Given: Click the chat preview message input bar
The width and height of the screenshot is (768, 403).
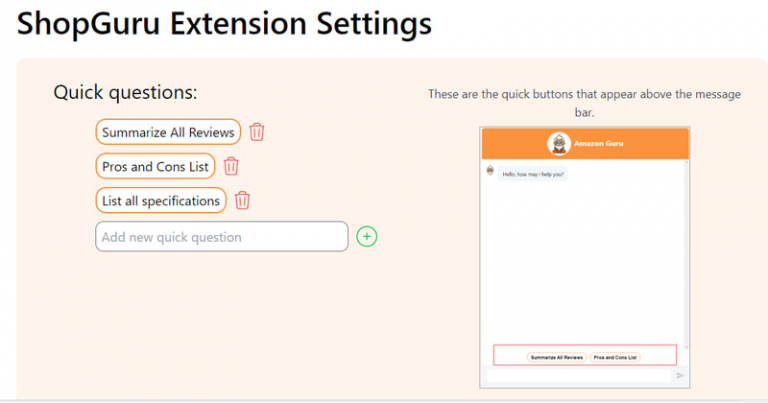Looking at the screenshot, I should coord(577,376).
